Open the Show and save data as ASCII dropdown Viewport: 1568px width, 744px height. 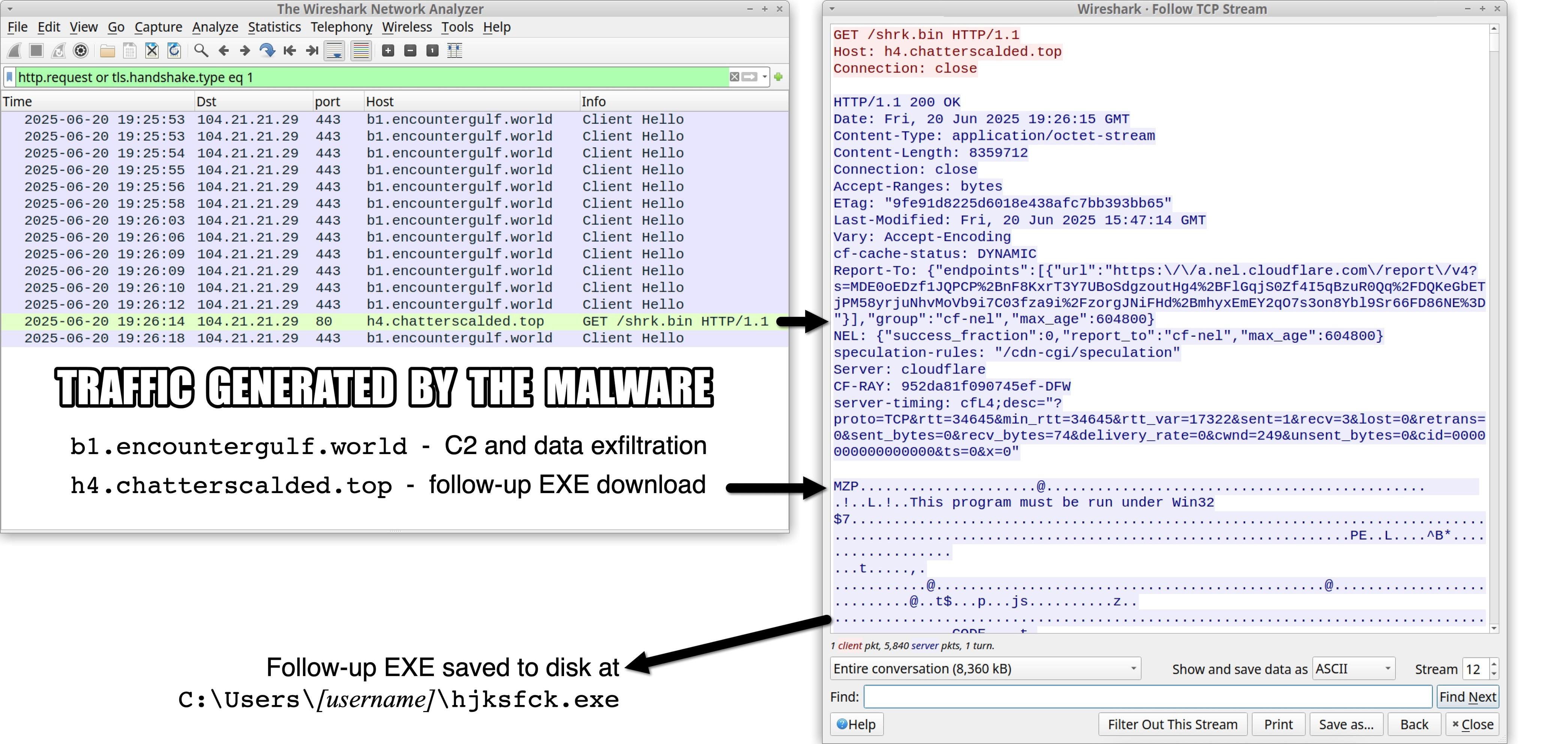[1354, 669]
